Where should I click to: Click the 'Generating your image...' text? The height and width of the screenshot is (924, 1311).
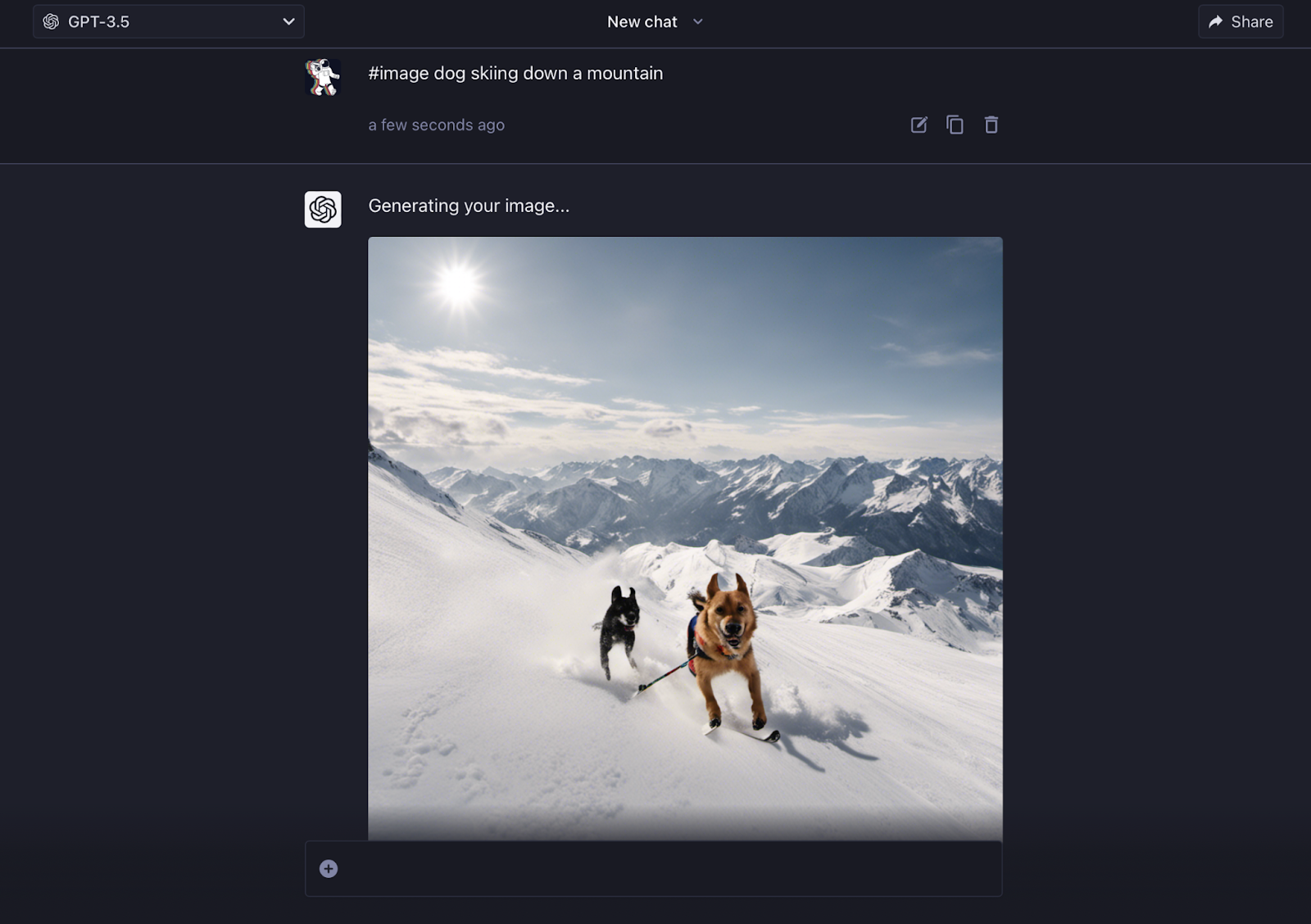tap(469, 206)
